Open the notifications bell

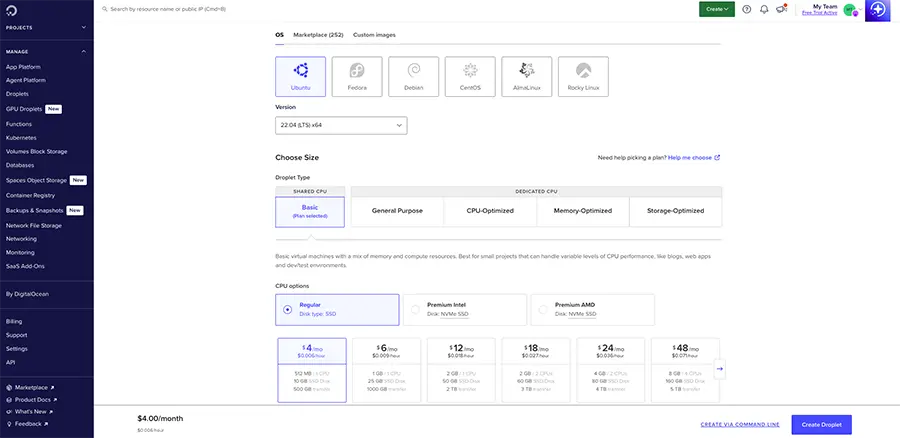(763, 9)
